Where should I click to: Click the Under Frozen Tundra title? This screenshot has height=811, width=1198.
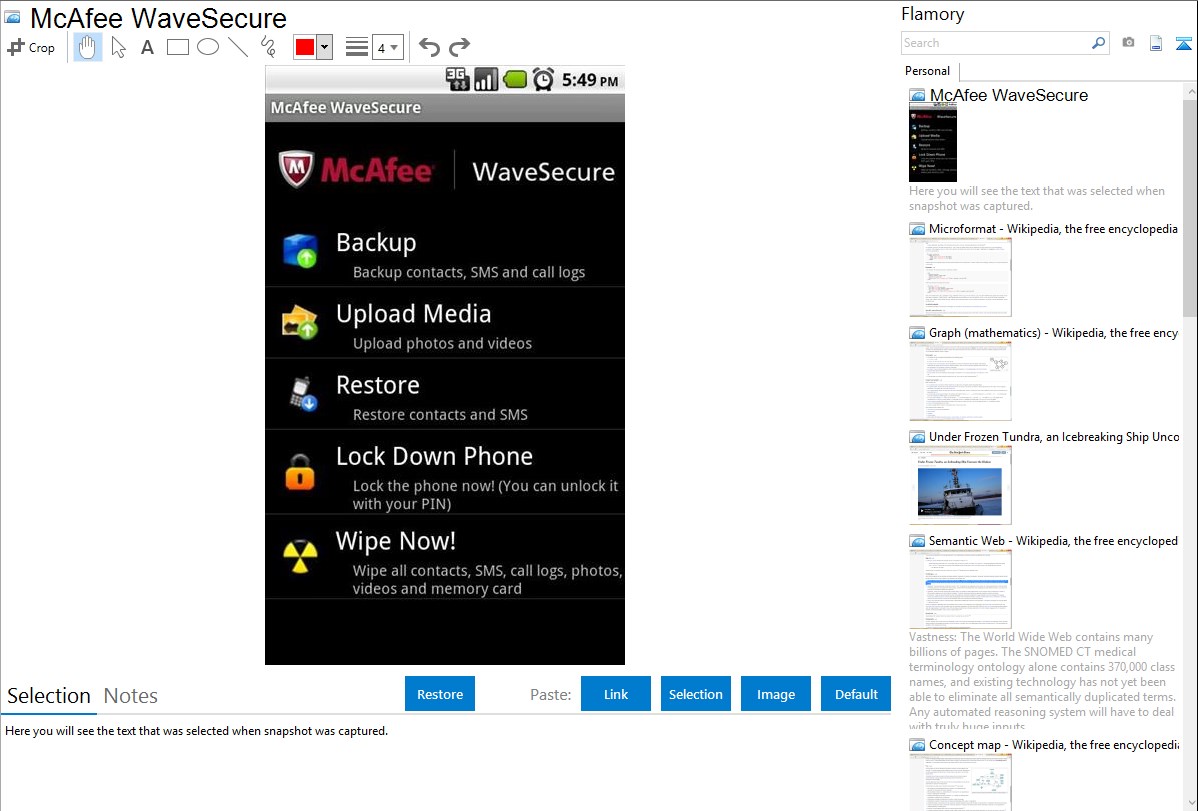click(1054, 436)
